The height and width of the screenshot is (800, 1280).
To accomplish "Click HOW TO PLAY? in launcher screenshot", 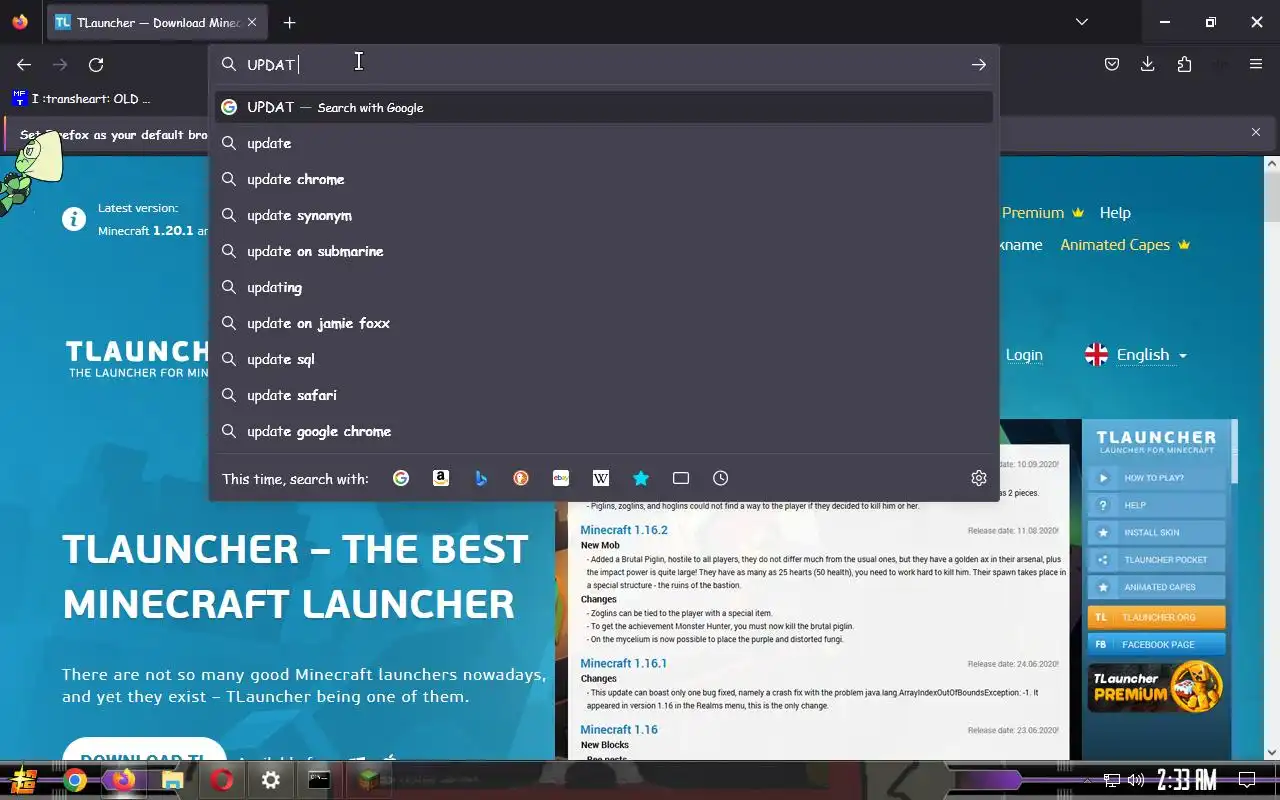I will point(1156,478).
